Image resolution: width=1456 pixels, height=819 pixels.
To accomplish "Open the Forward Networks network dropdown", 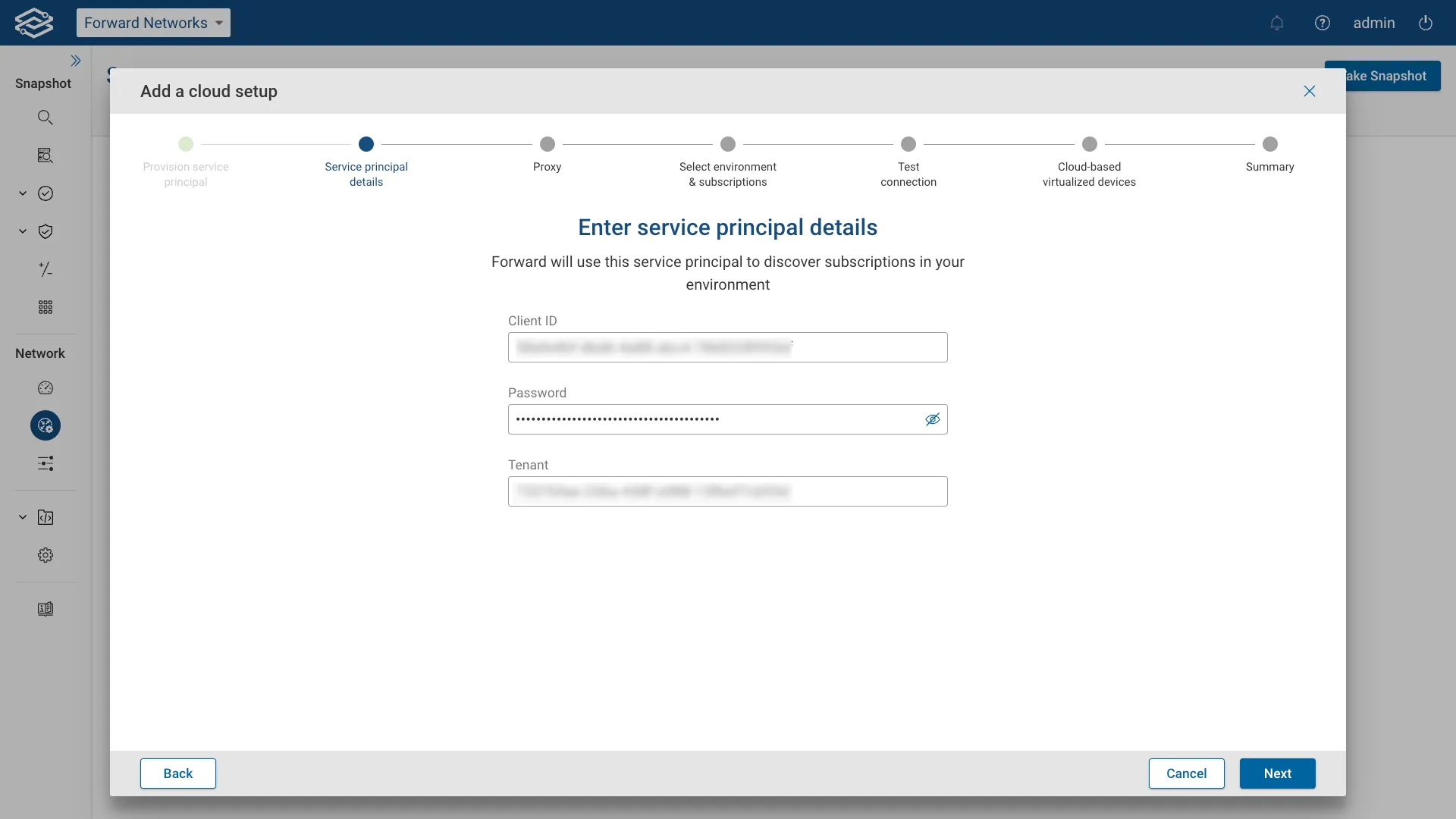I will click(153, 23).
